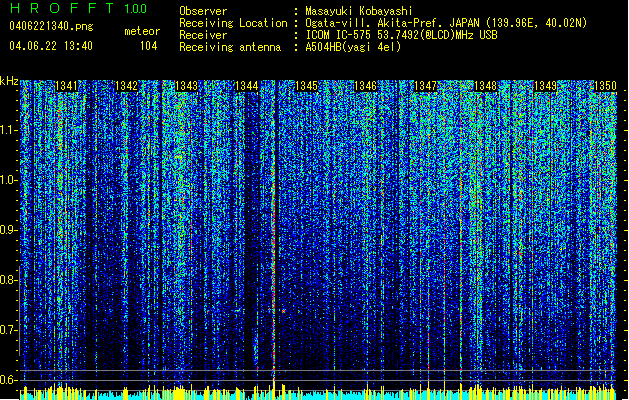629x400 pixels.
Task: Click time marker 1350
Action: 605,86
